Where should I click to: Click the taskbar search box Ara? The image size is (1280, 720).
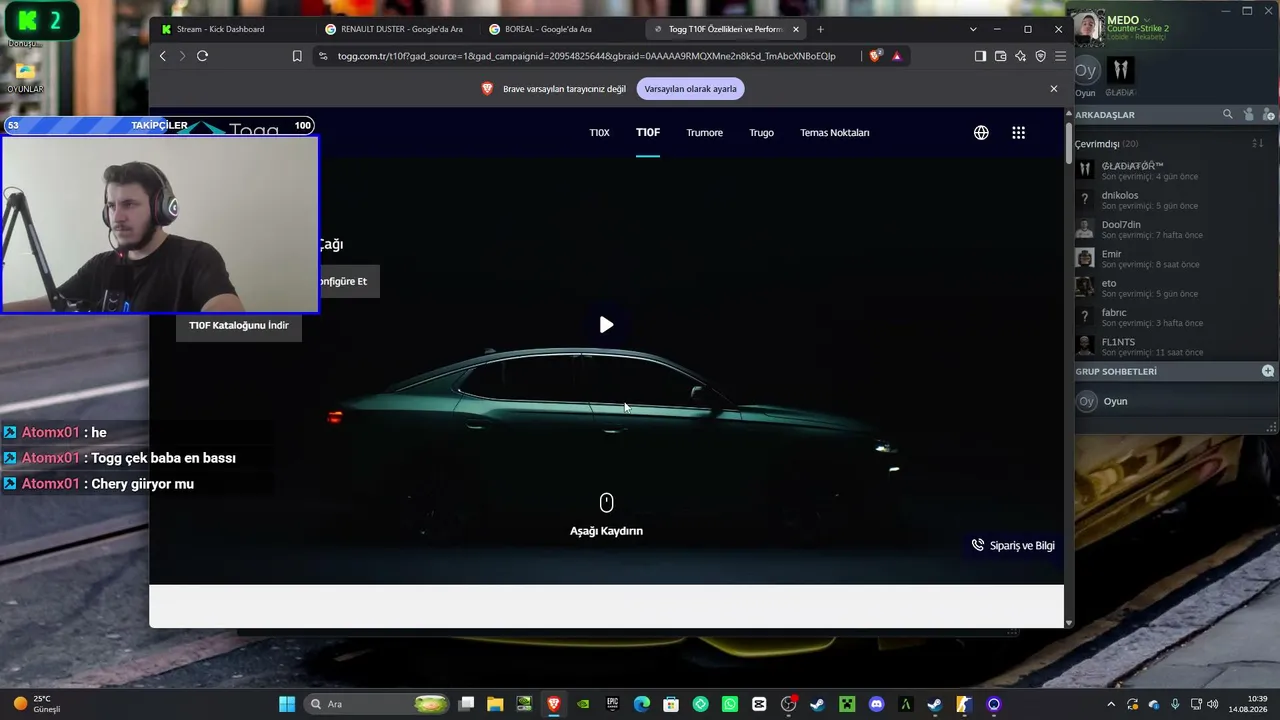click(x=377, y=704)
